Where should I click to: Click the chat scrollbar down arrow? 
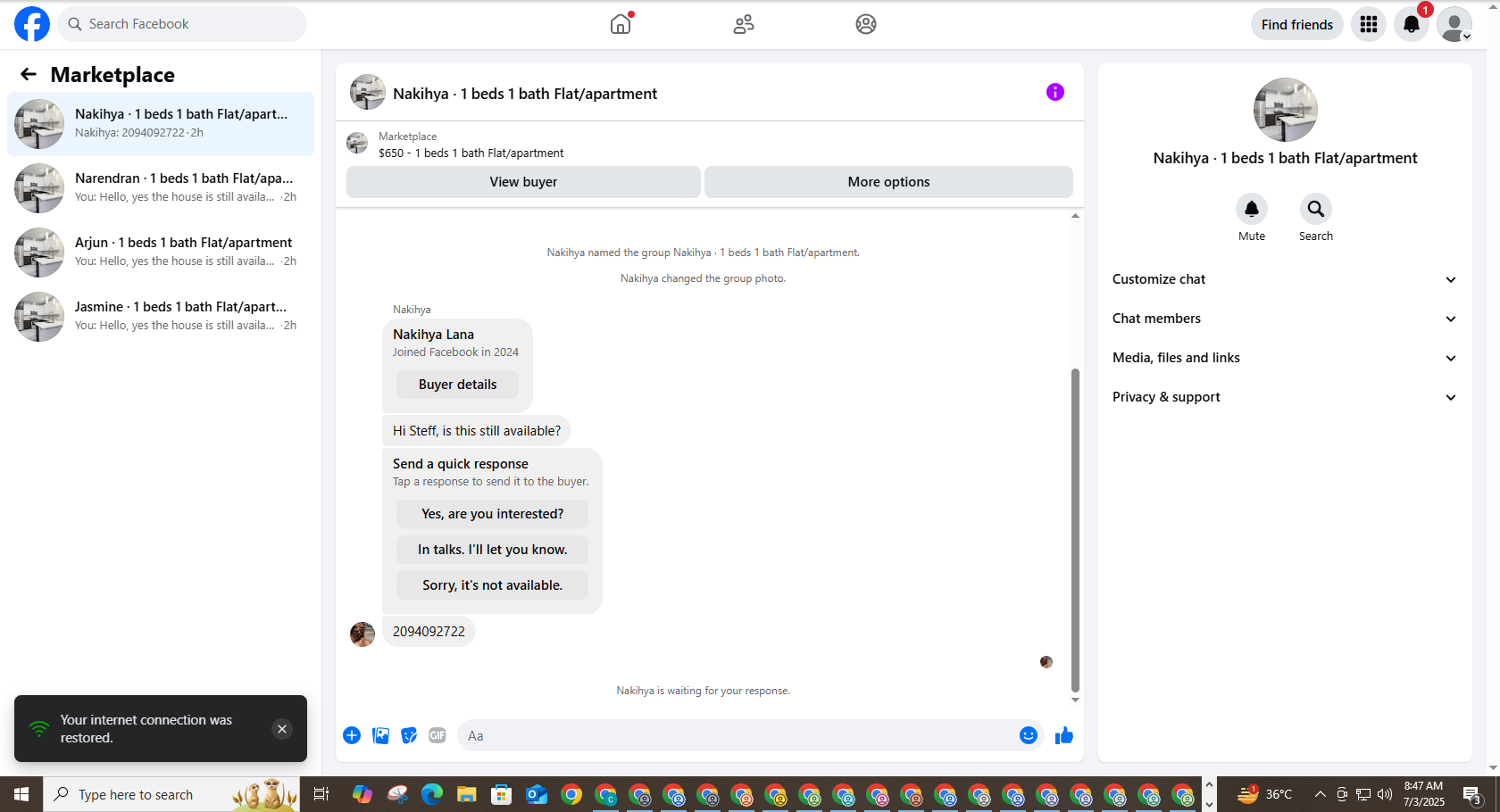pyautogui.click(x=1075, y=700)
